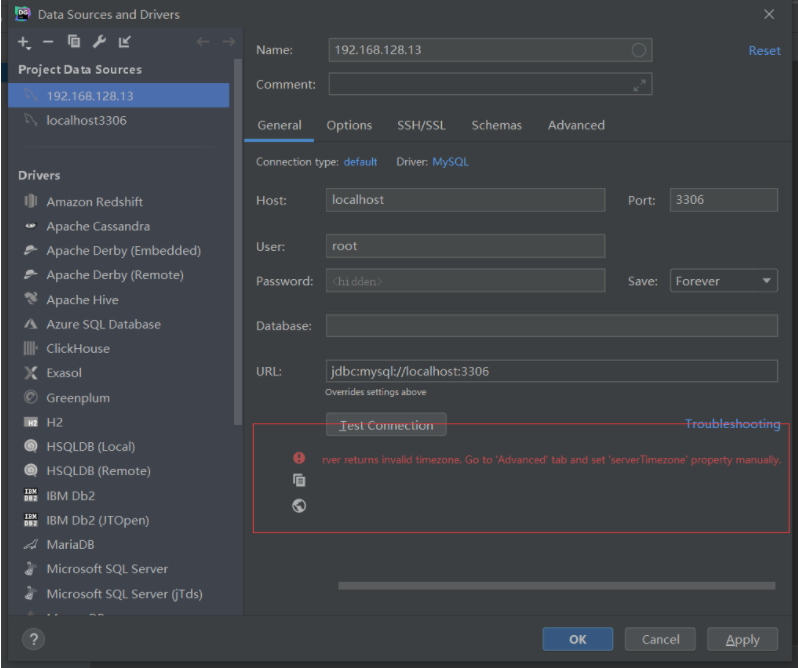Image resolution: width=798 pixels, height=668 pixels.
Task: Select the Exasol driver
Action: point(64,373)
